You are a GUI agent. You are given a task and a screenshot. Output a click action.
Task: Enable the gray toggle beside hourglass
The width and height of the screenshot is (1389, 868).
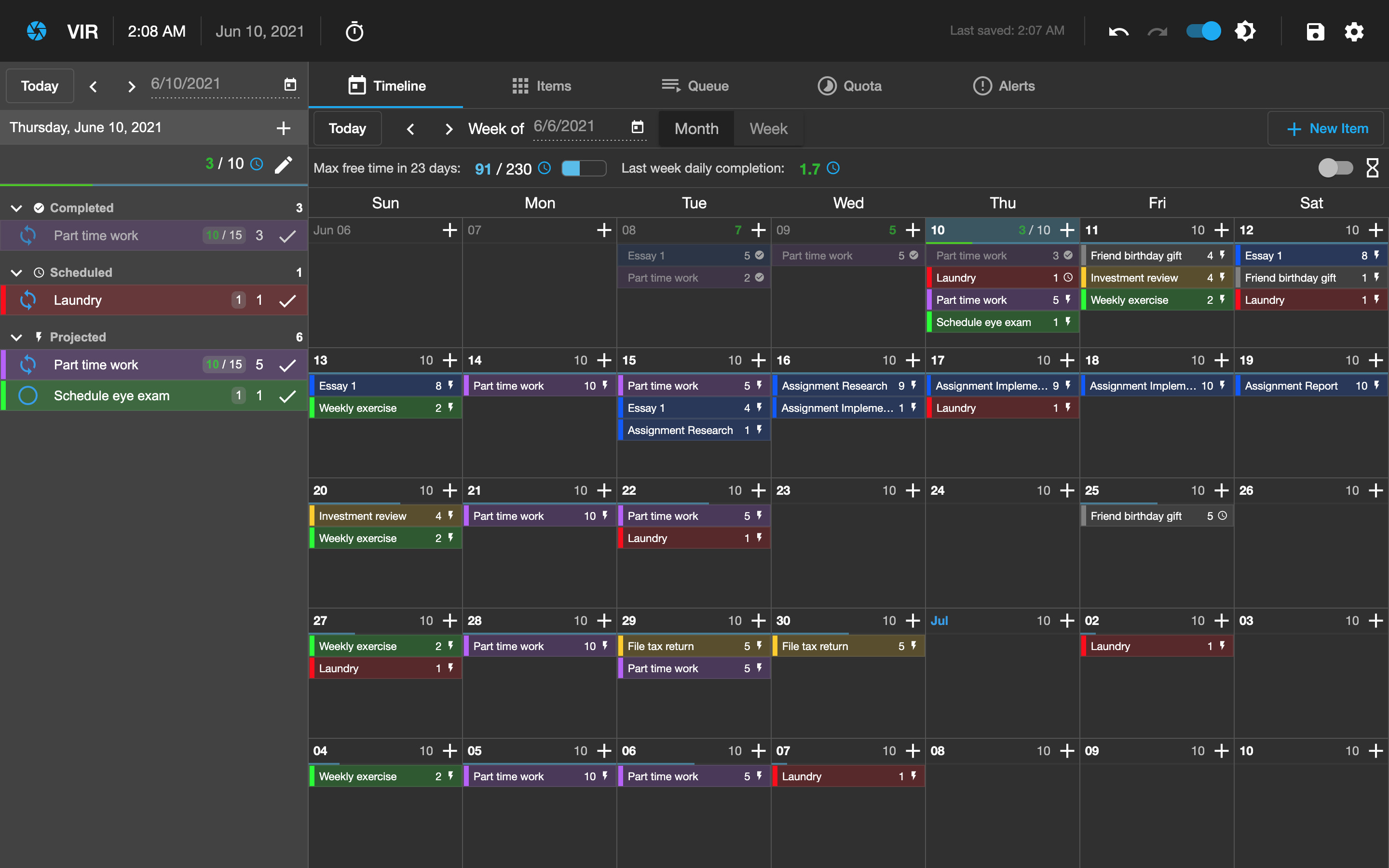1335,168
